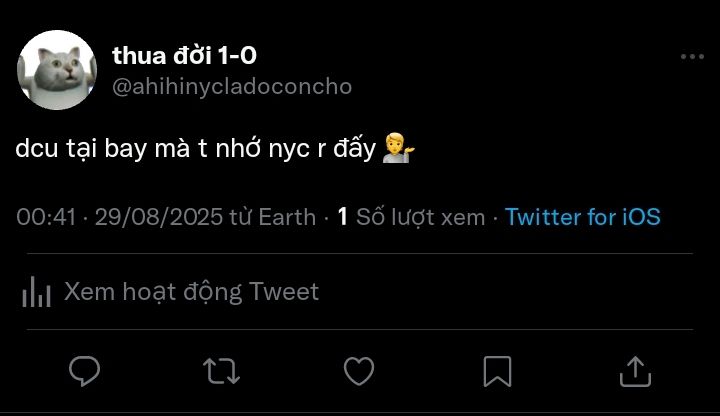Screen dimensions: 720x416
Task: Open the share icon for the tweet
Action: coord(635,371)
